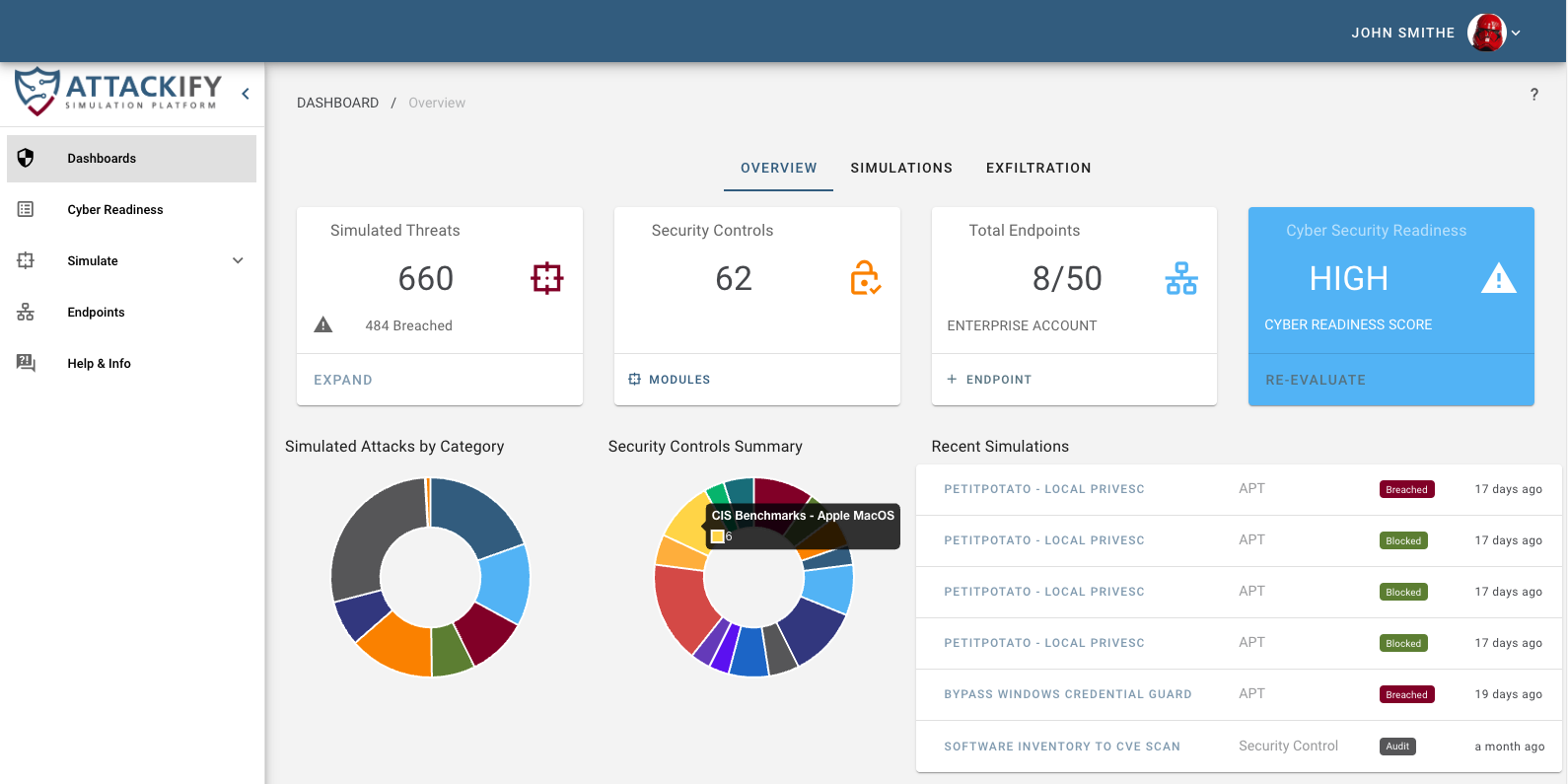The image size is (1568, 784).
Task: Click the ENDPOINT button label
Action: click(999, 379)
